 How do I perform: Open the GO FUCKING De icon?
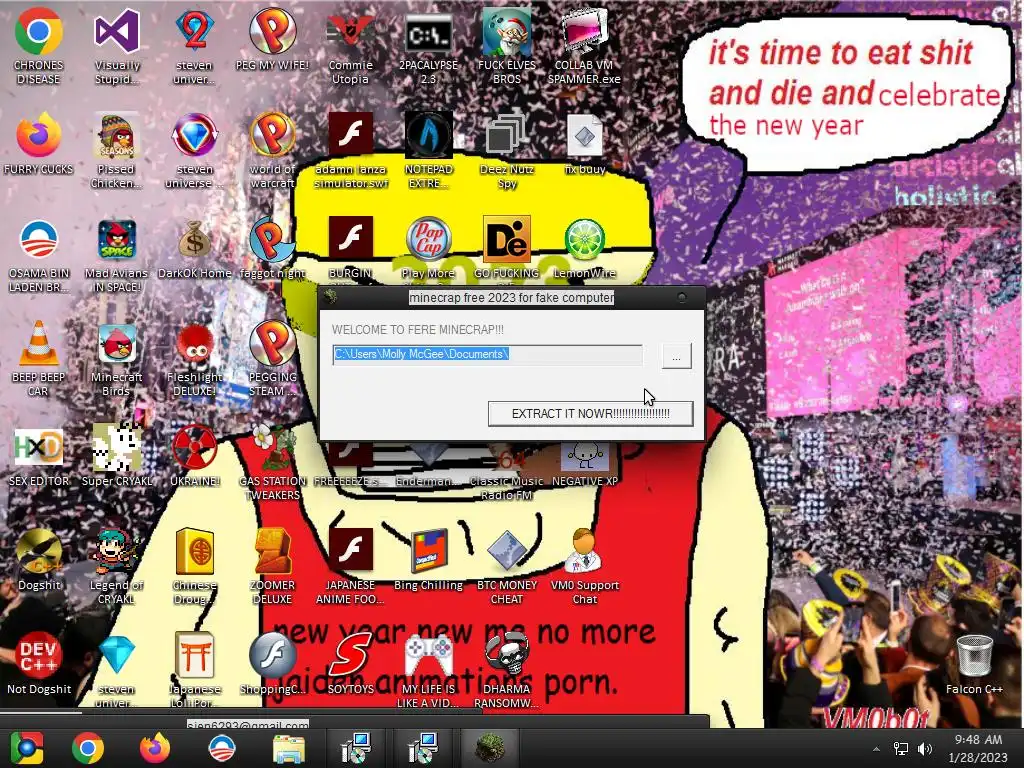pyautogui.click(x=506, y=240)
